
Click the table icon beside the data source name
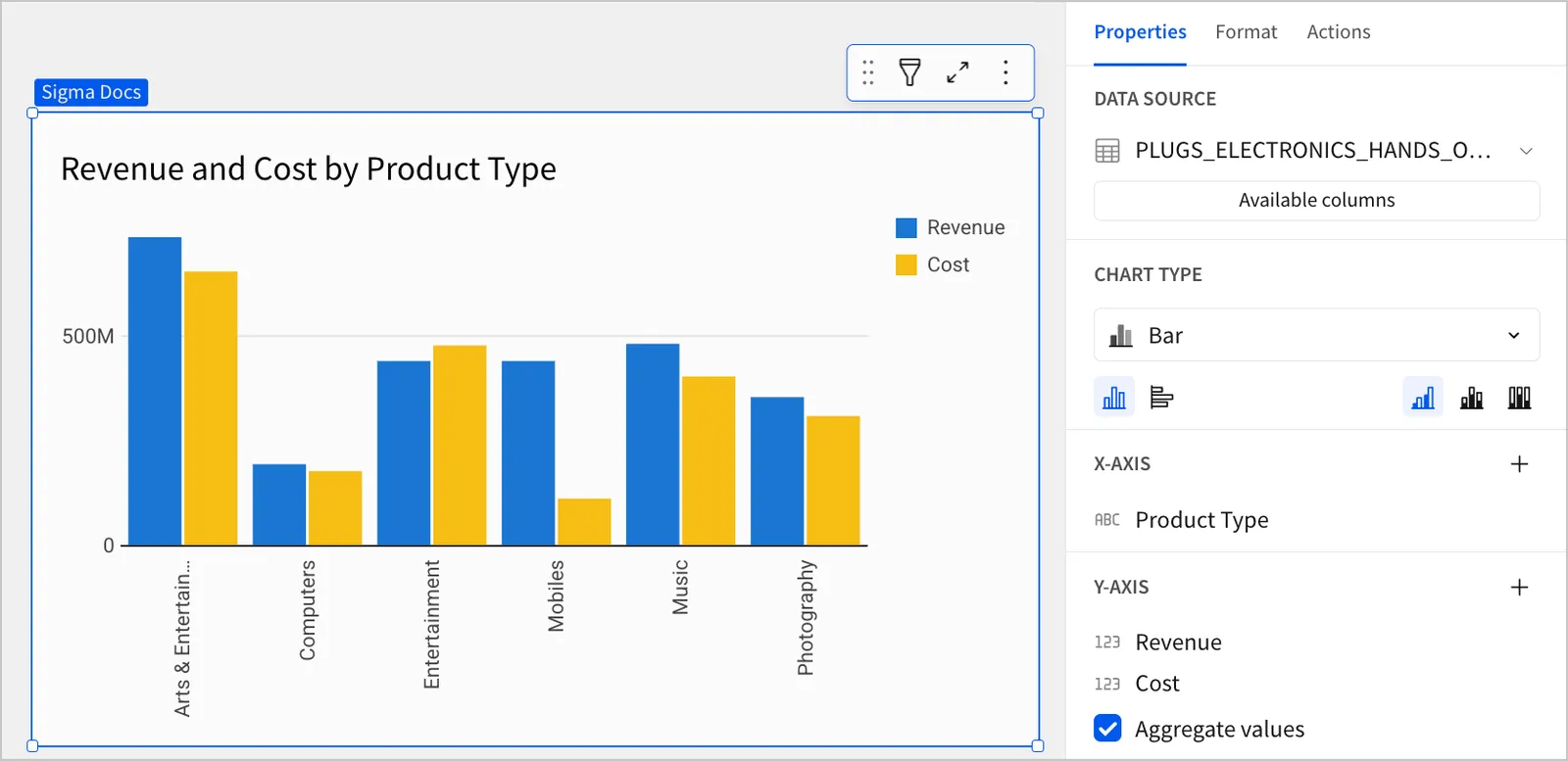click(x=1107, y=151)
